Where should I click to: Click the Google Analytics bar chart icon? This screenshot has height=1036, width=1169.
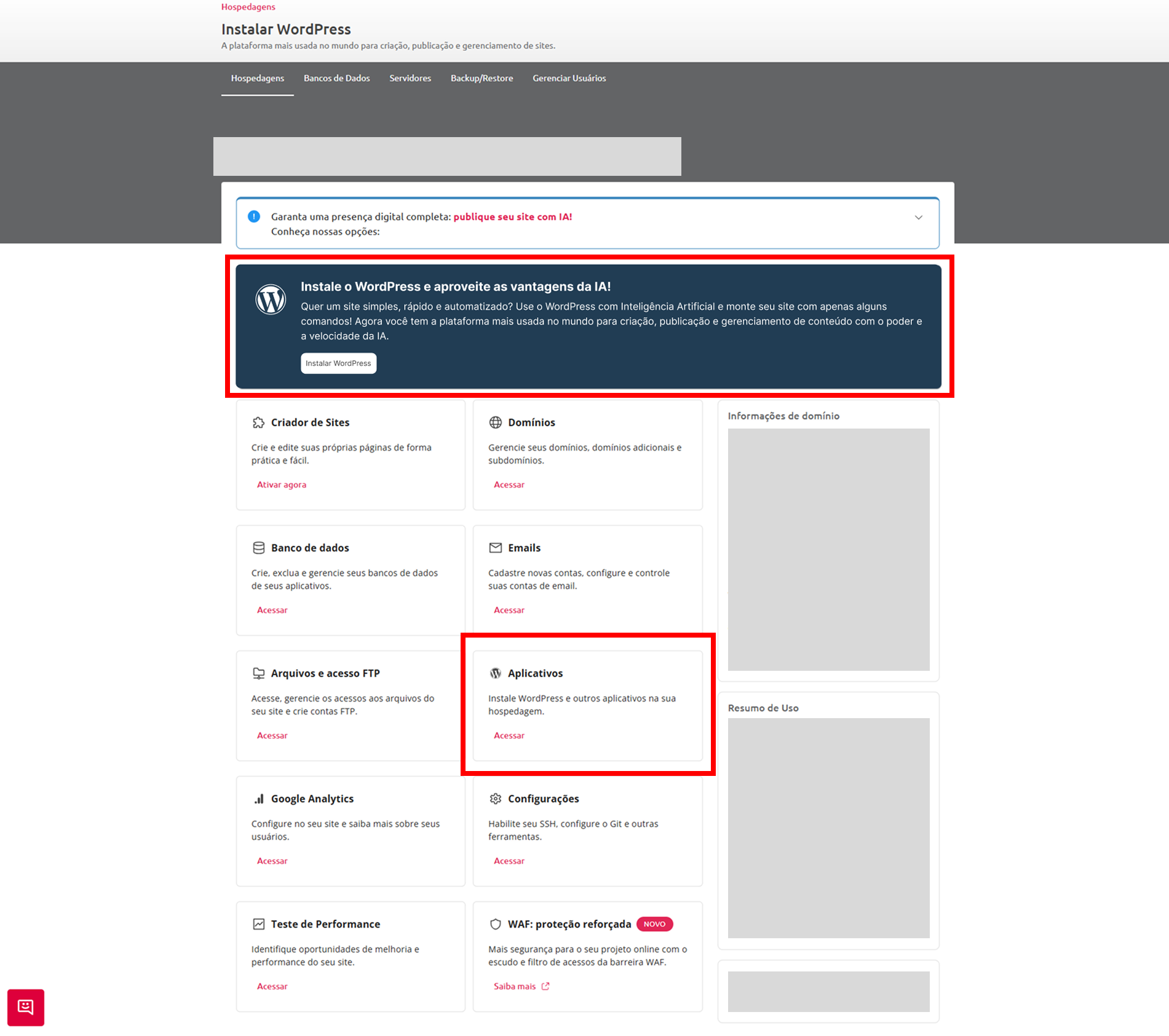pos(258,799)
